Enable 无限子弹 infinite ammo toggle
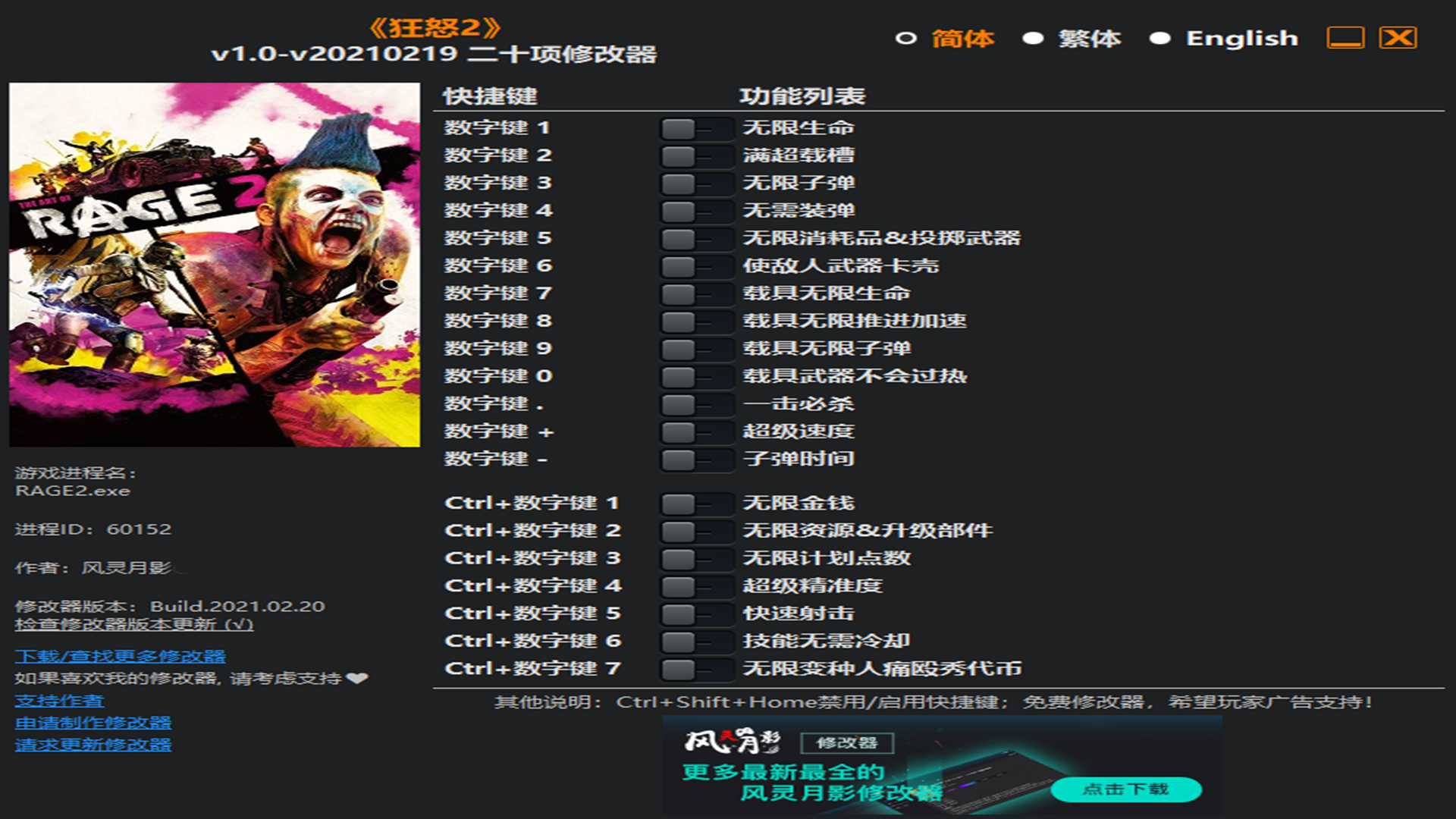Viewport: 1456px width, 819px height. point(695,184)
